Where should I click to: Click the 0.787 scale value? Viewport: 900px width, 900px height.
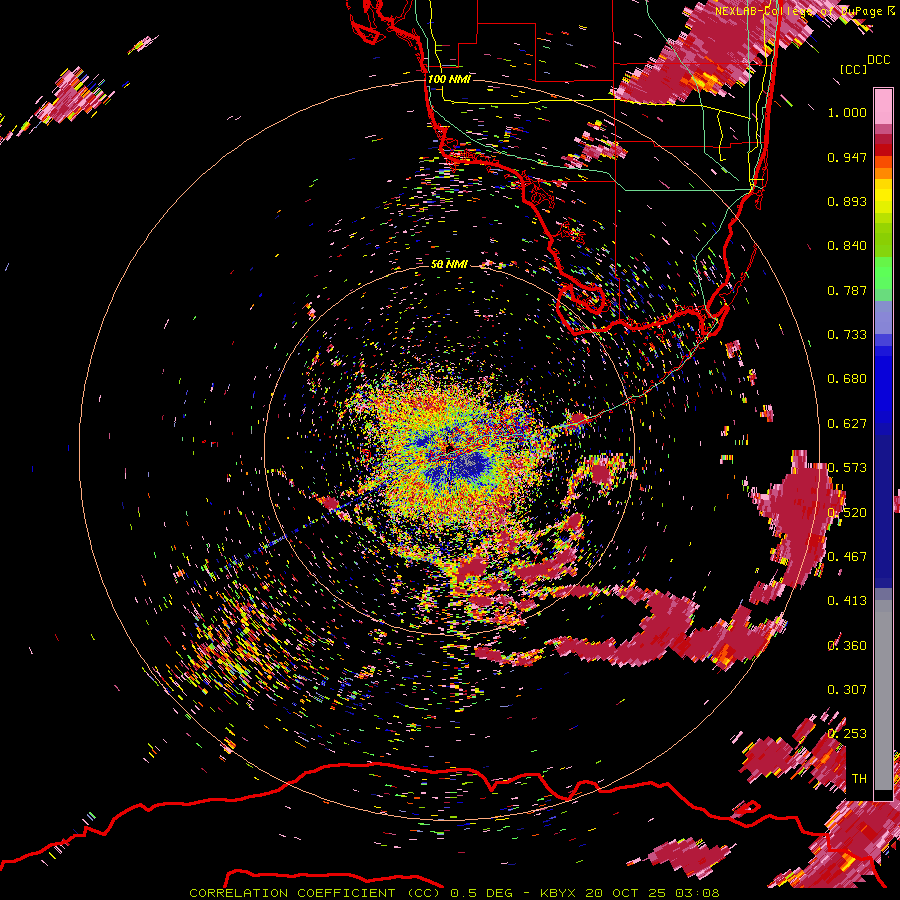847,290
